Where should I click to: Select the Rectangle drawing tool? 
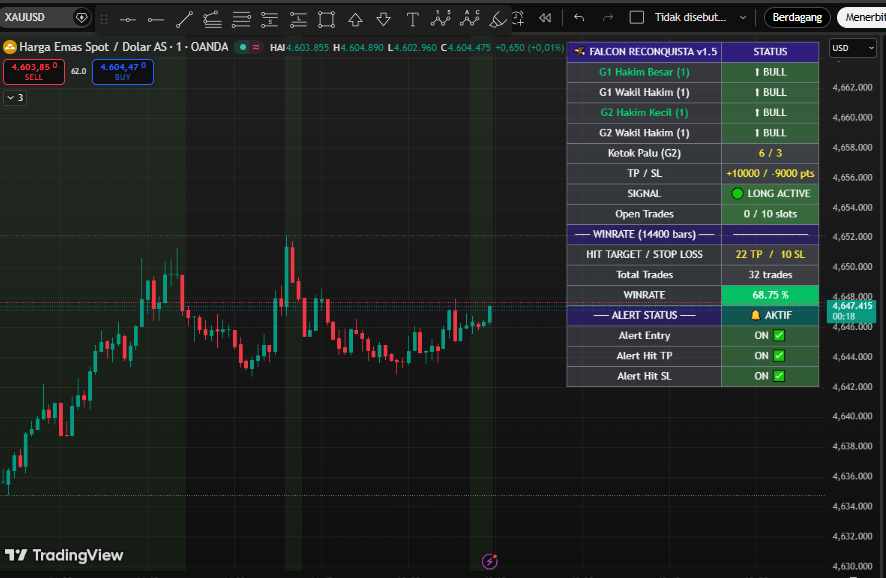tap(327, 20)
